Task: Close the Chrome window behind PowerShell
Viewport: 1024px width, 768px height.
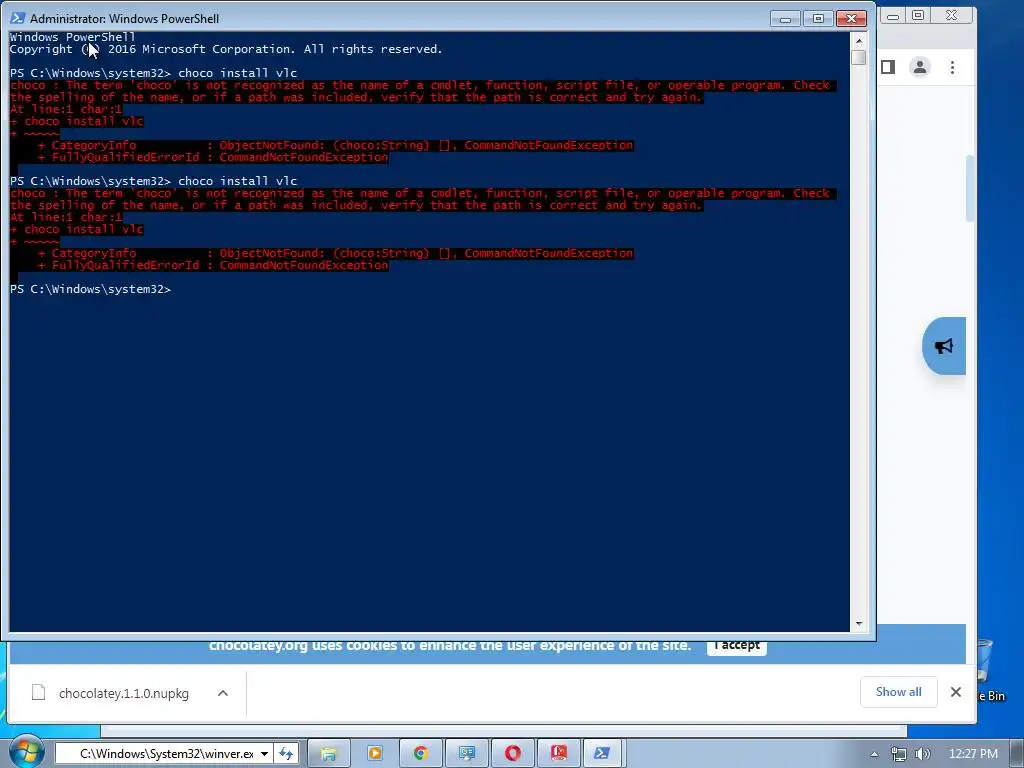Action: 952,16
